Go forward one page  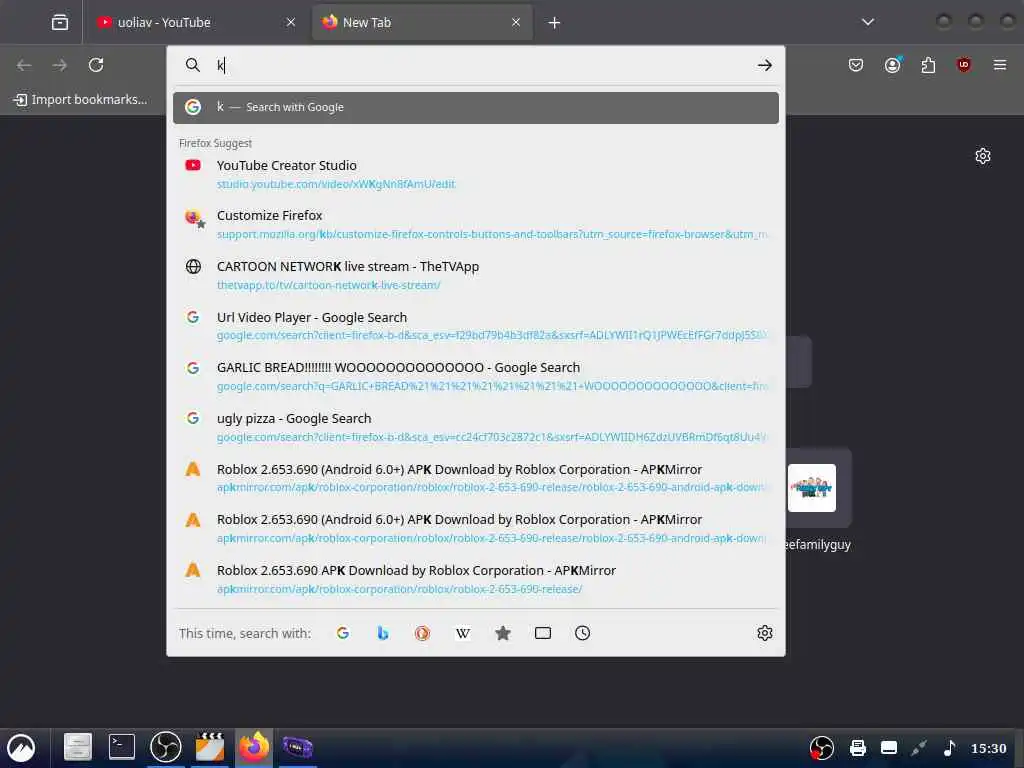click(x=59, y=65)
